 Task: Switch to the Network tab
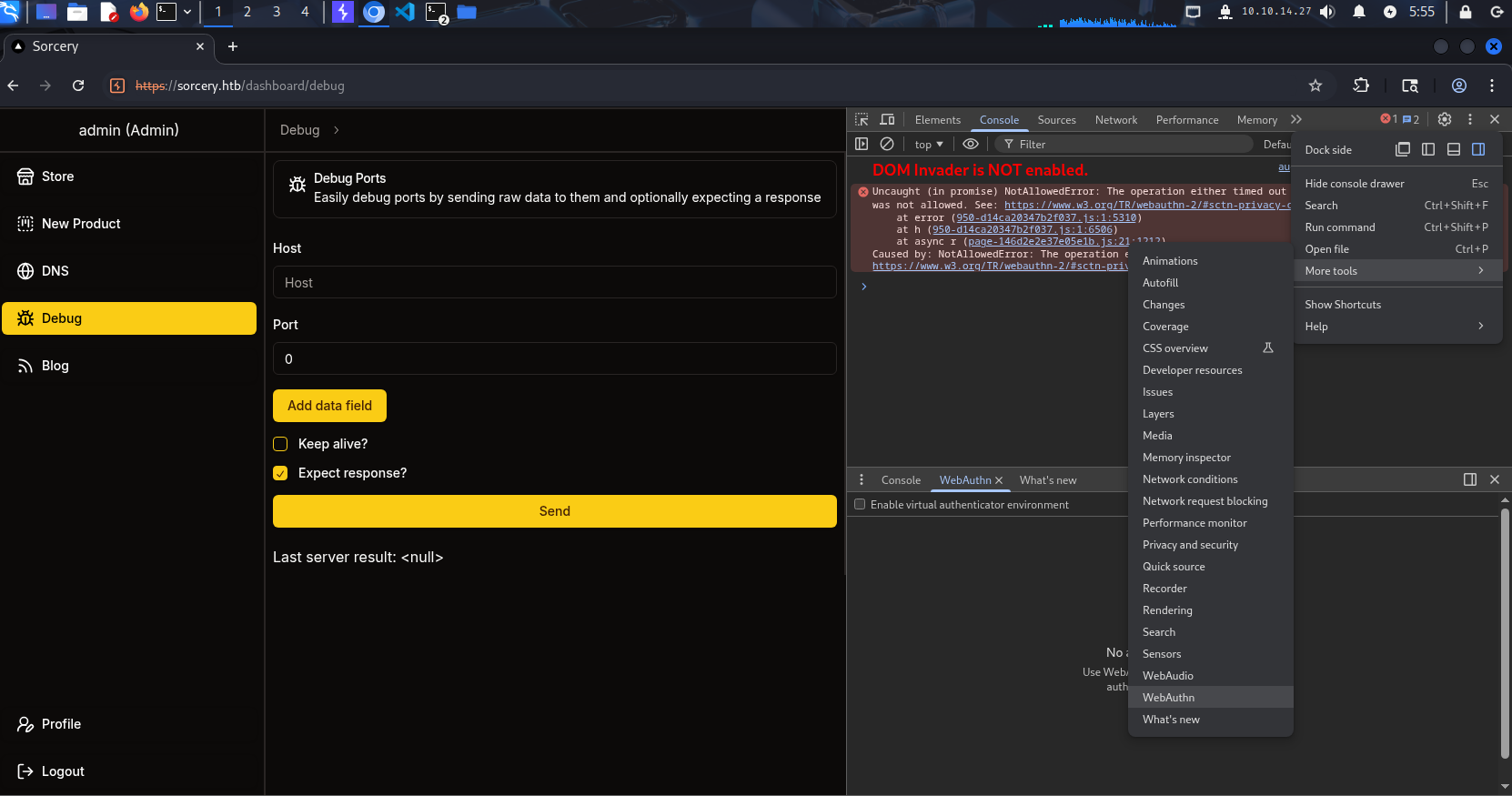(x=1116, y=120)
